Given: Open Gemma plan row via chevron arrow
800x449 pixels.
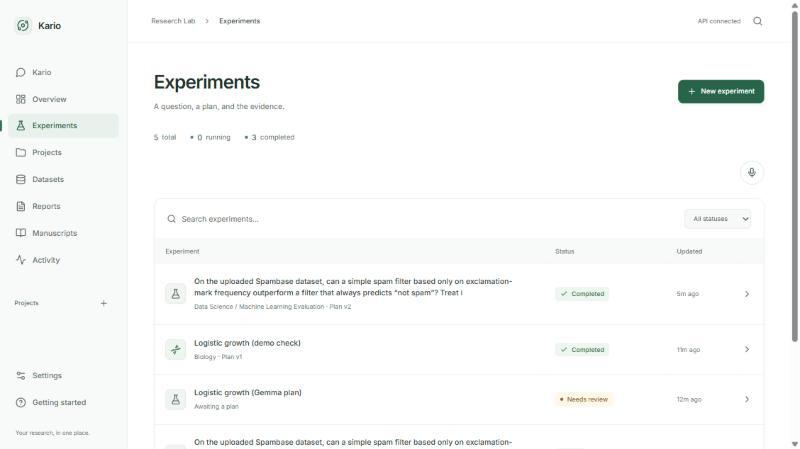Looking at the screenshot, I should click(746, 400).
